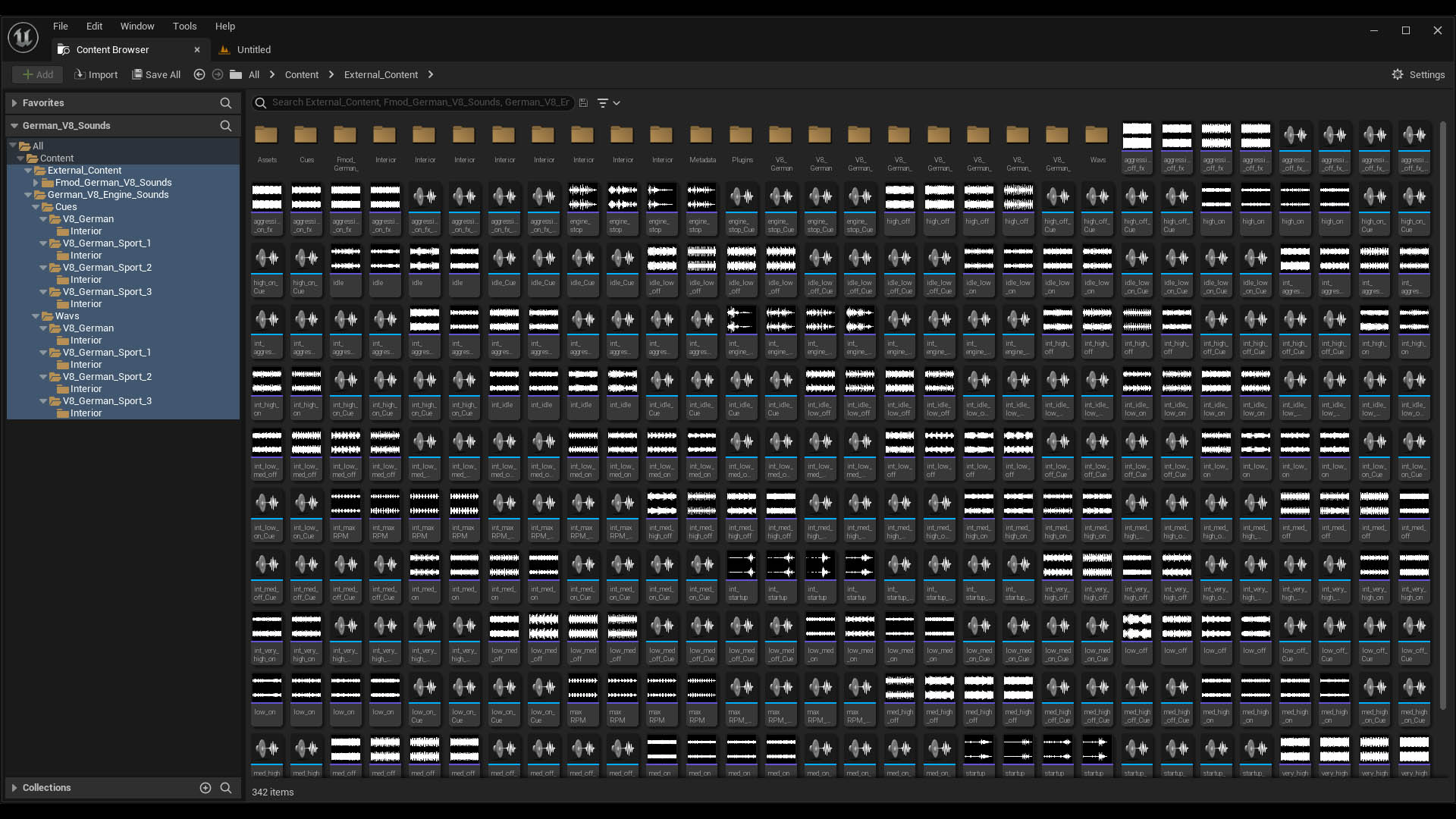This screenshot has height=819, width=1456.
Task: Open the filters dropdown next to search
Action: click(x=608, y=102)
